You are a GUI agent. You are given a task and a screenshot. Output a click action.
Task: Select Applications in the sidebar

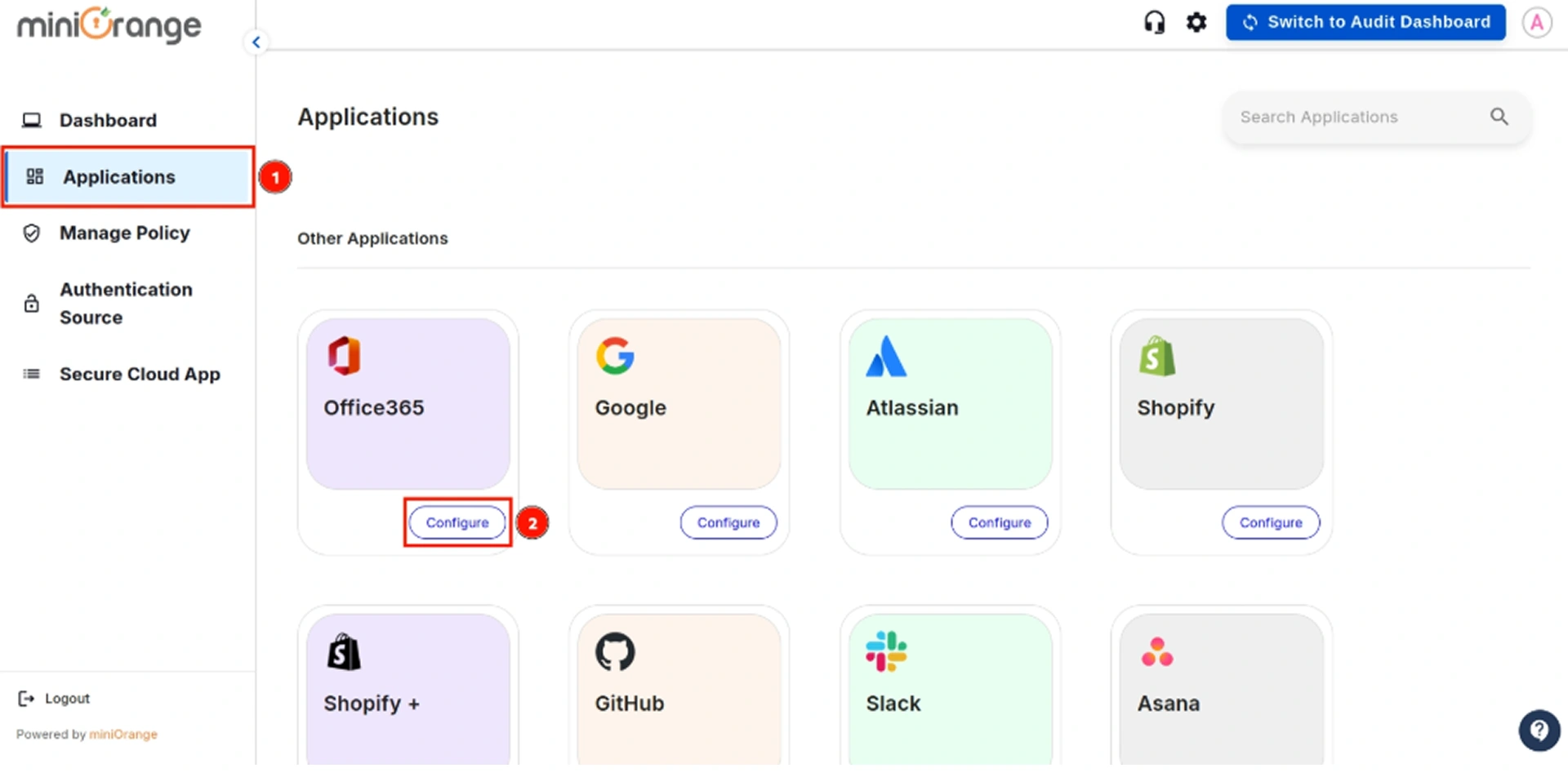(119, 177)
